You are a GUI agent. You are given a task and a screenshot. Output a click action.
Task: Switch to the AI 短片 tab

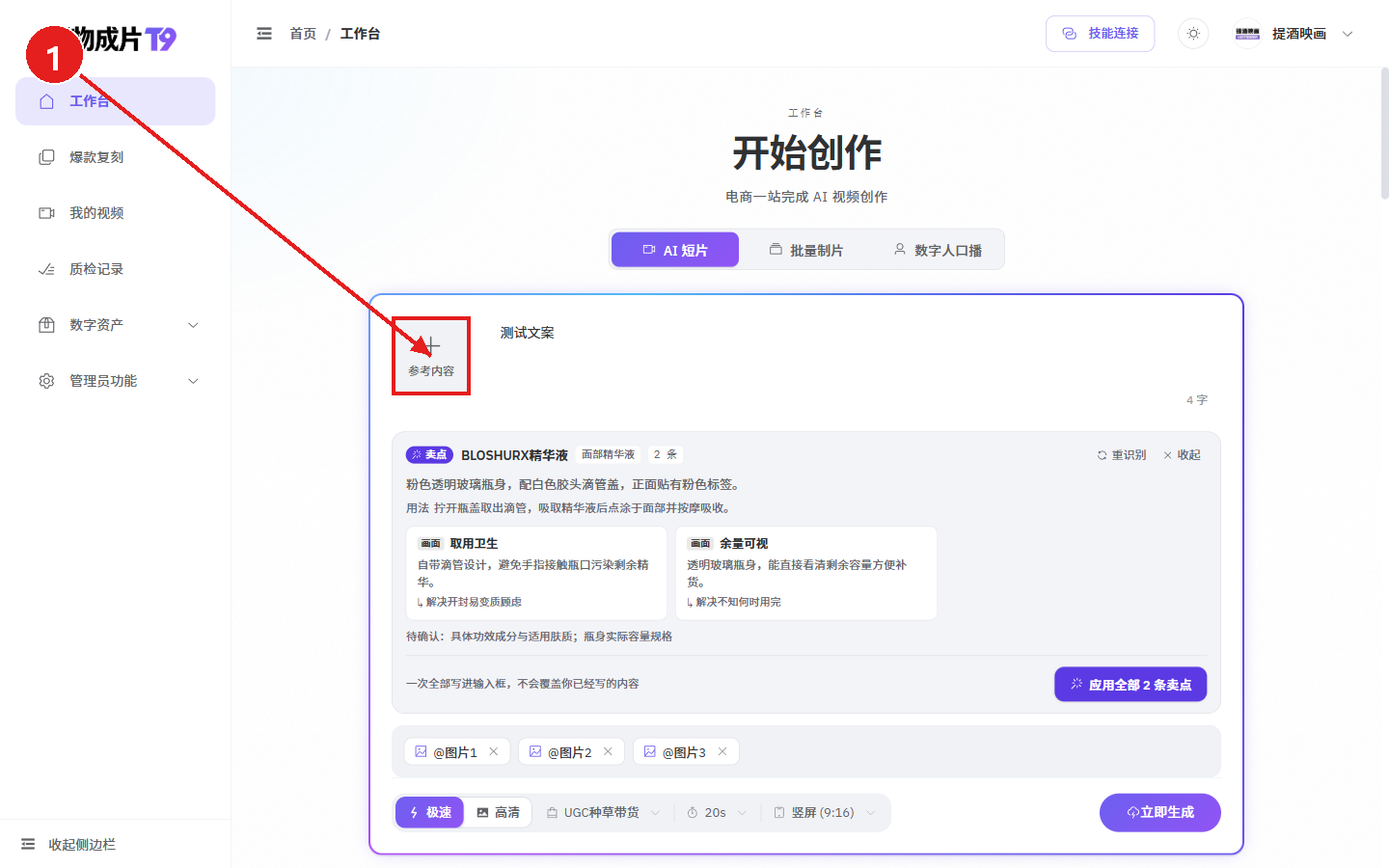click(x=675, y=250)
